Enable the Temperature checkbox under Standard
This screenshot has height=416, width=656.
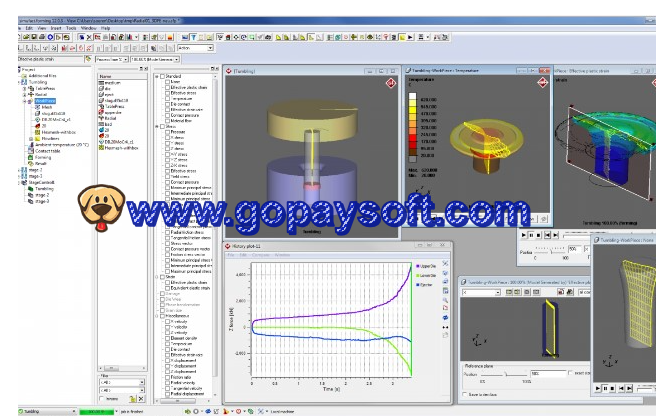167,99
